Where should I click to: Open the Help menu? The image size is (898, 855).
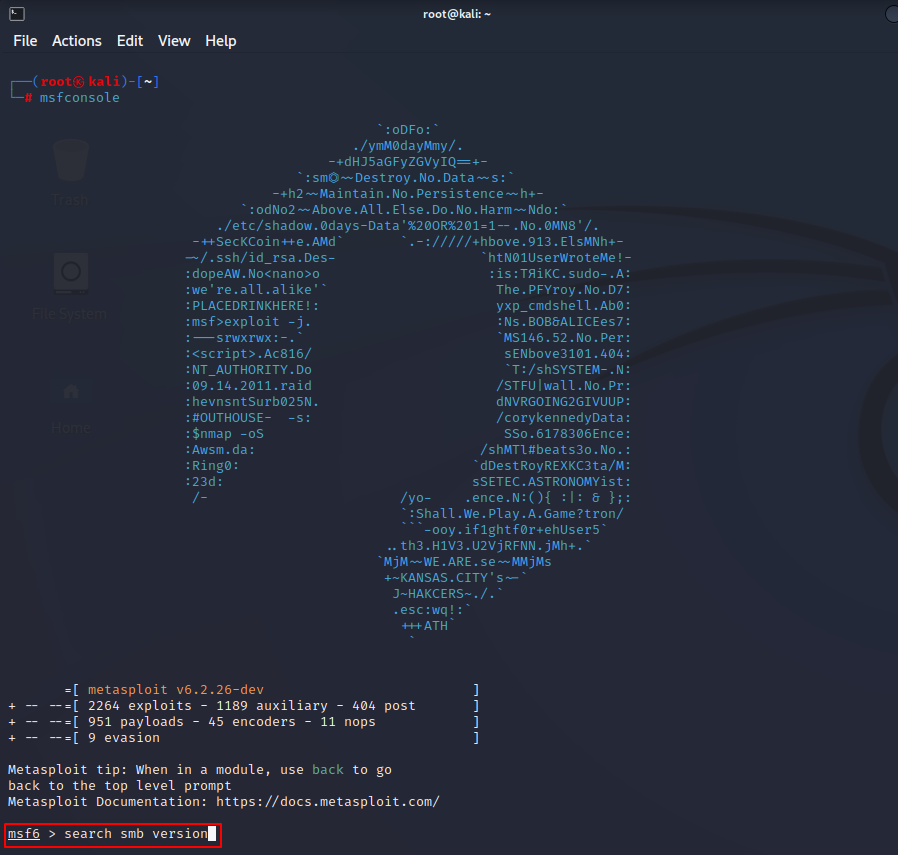coord(221,41)
